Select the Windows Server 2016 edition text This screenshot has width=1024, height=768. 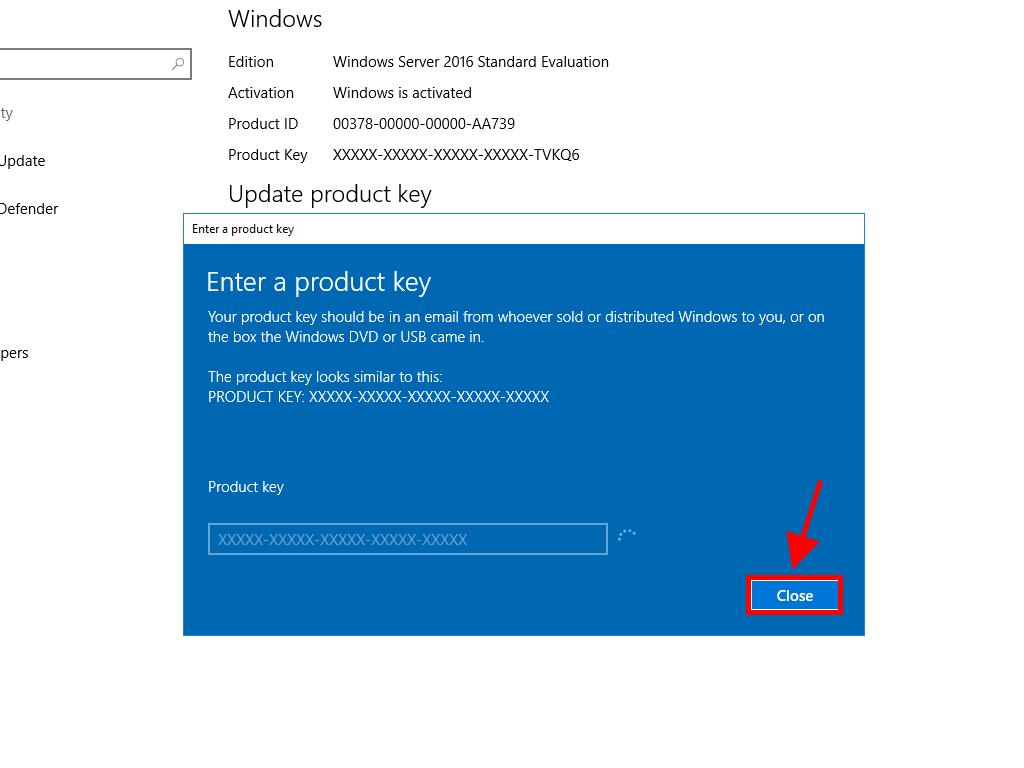(470, 62)
